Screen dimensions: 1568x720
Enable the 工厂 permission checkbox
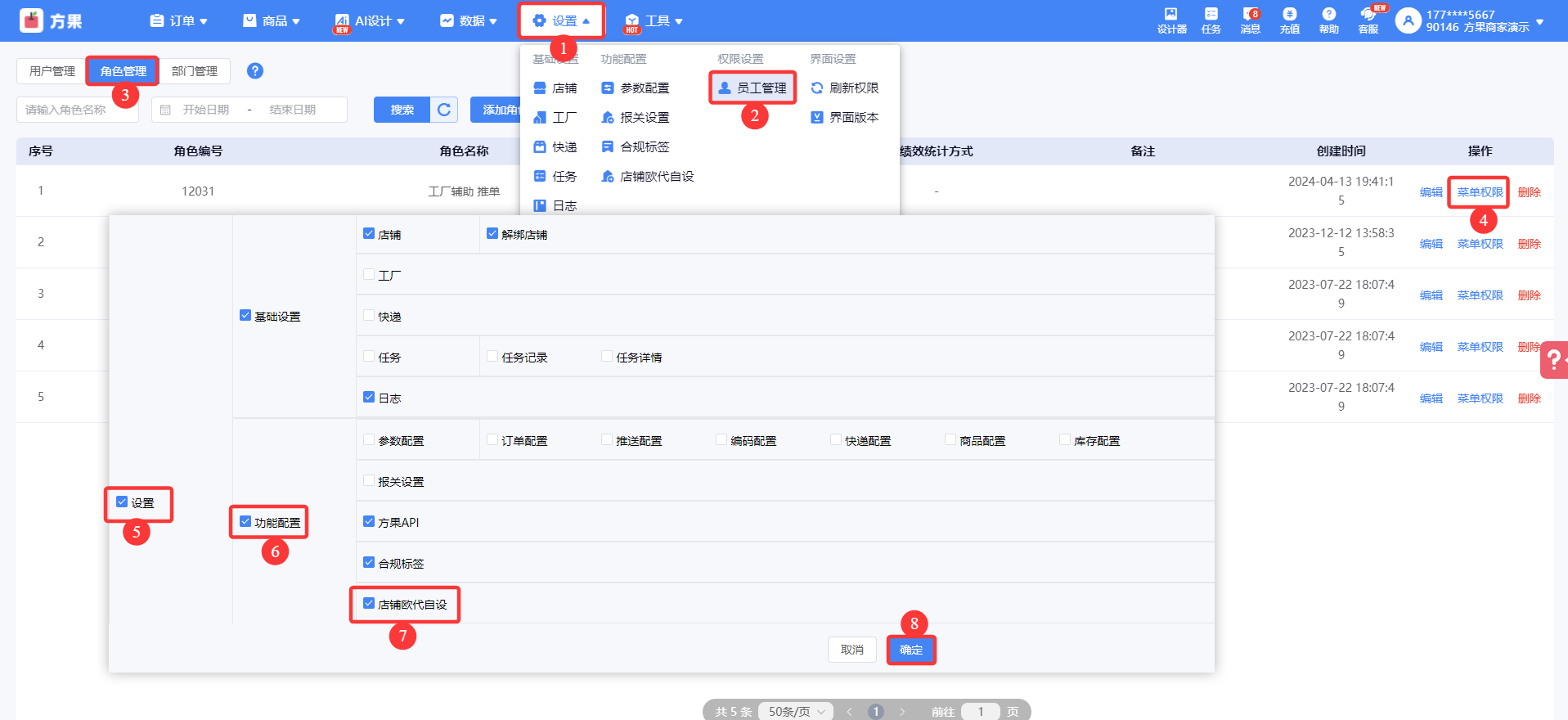pos(369,275)
